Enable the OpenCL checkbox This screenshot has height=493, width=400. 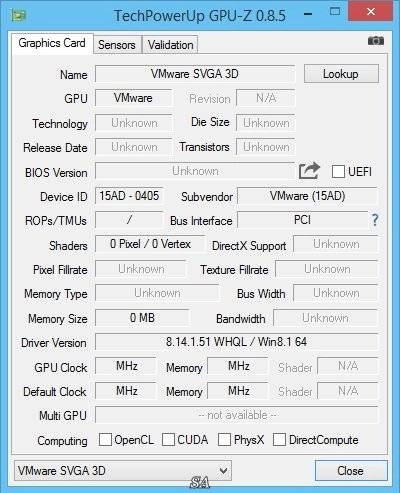(x=105, y=439)
